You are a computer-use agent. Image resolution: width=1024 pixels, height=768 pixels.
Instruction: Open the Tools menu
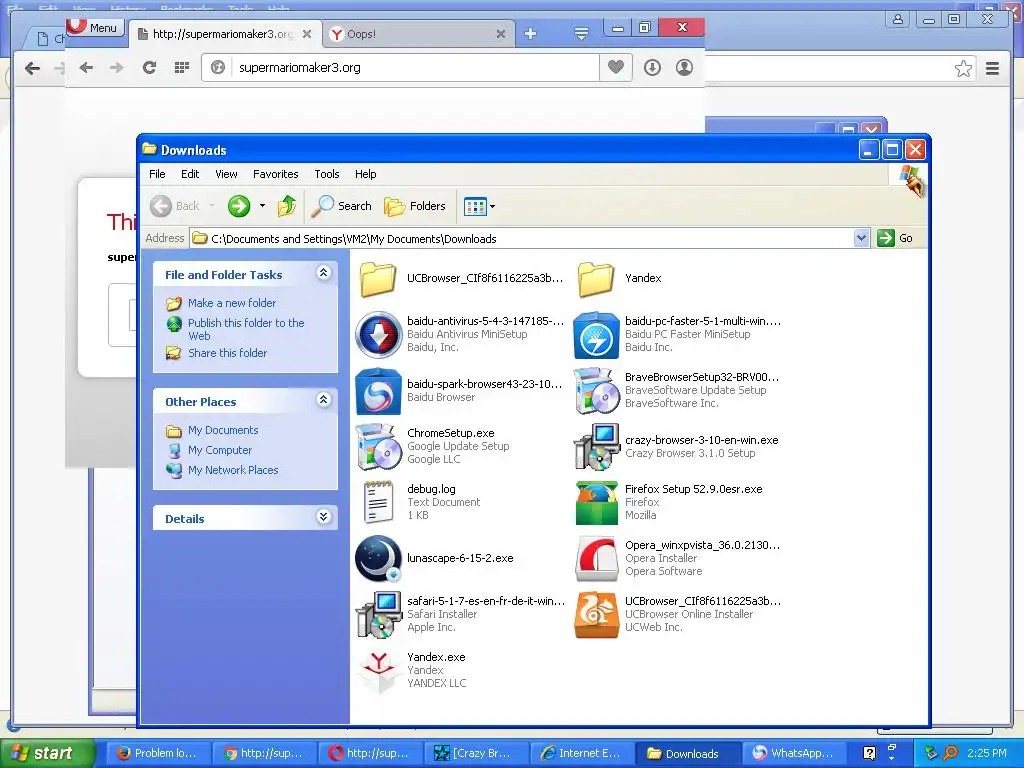point(327,174)
